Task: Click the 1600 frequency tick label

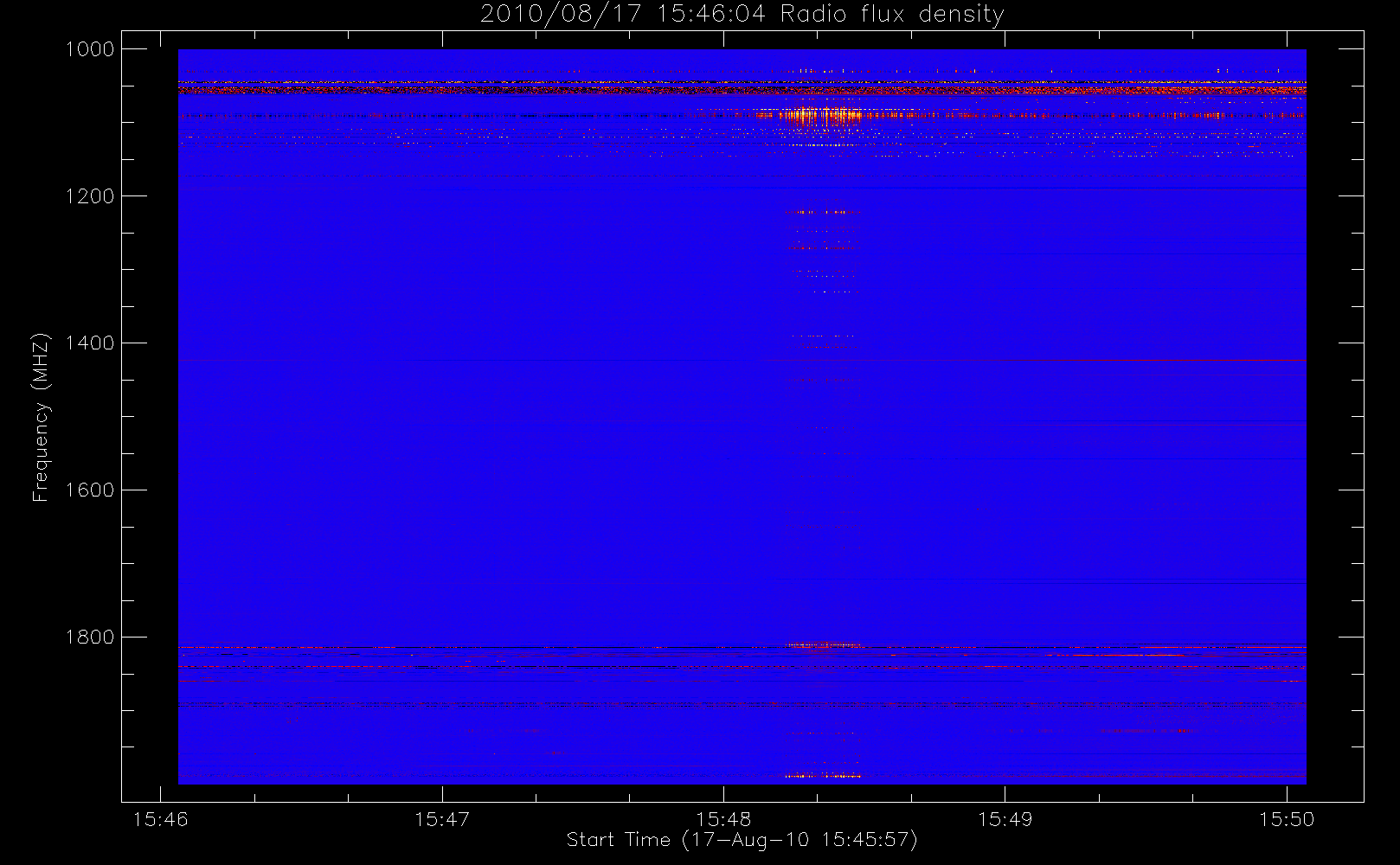Action: coord(90,490)
